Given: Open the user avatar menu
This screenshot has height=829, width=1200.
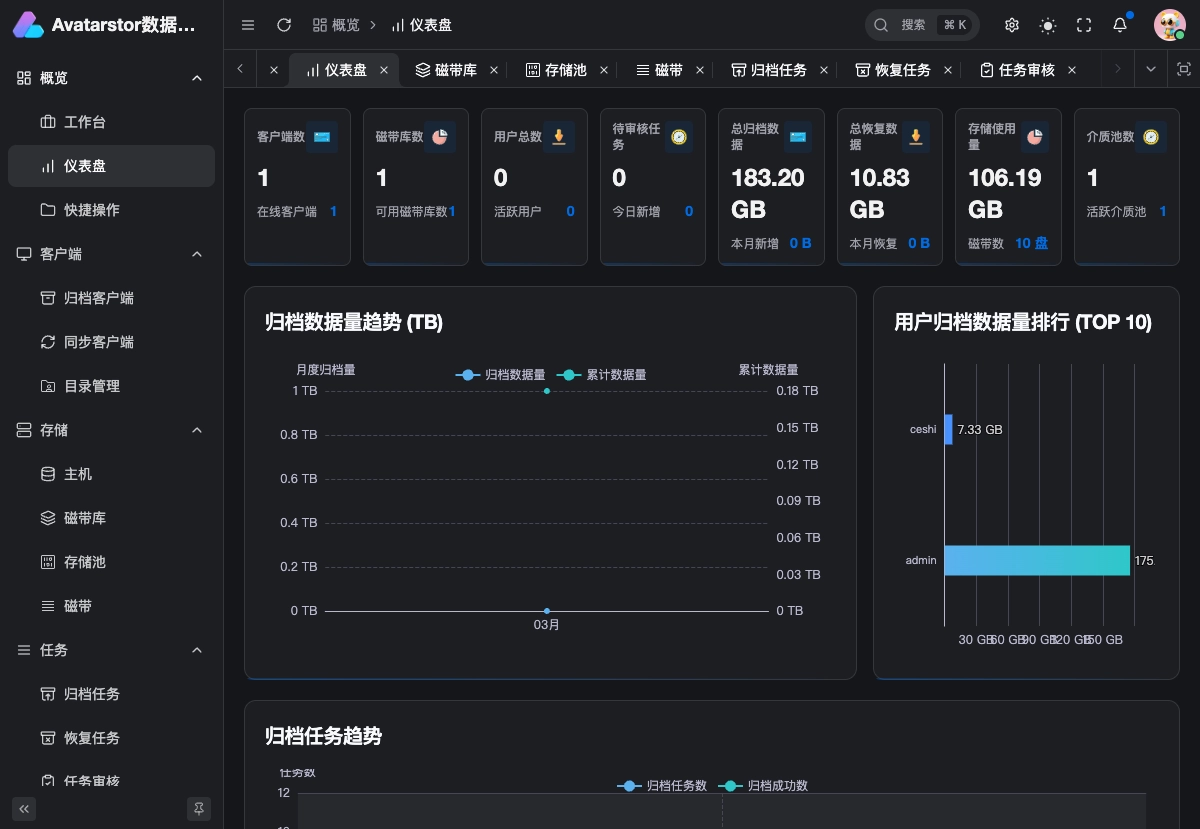Looking at the screenshot, I should point(1169,25).
